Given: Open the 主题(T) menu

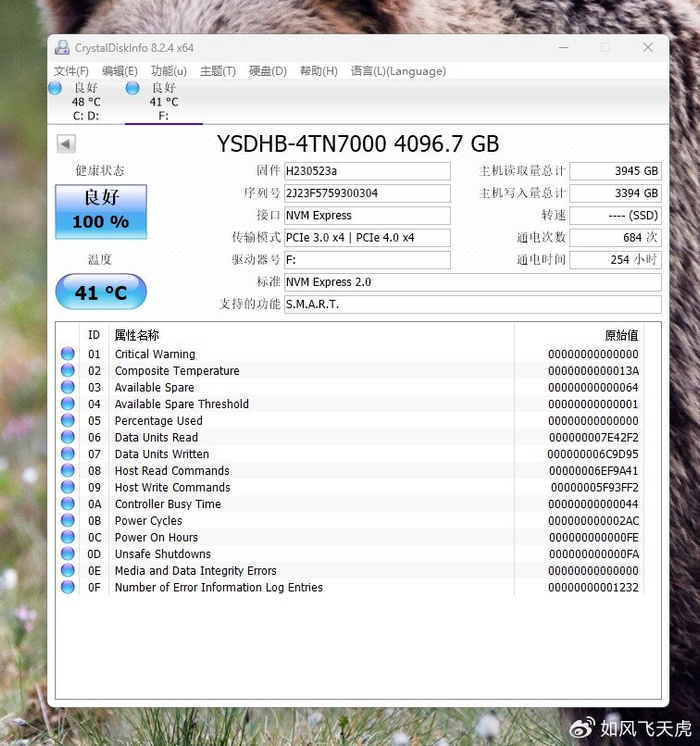Looking at the screenshot, I should [x=217, y=71].
